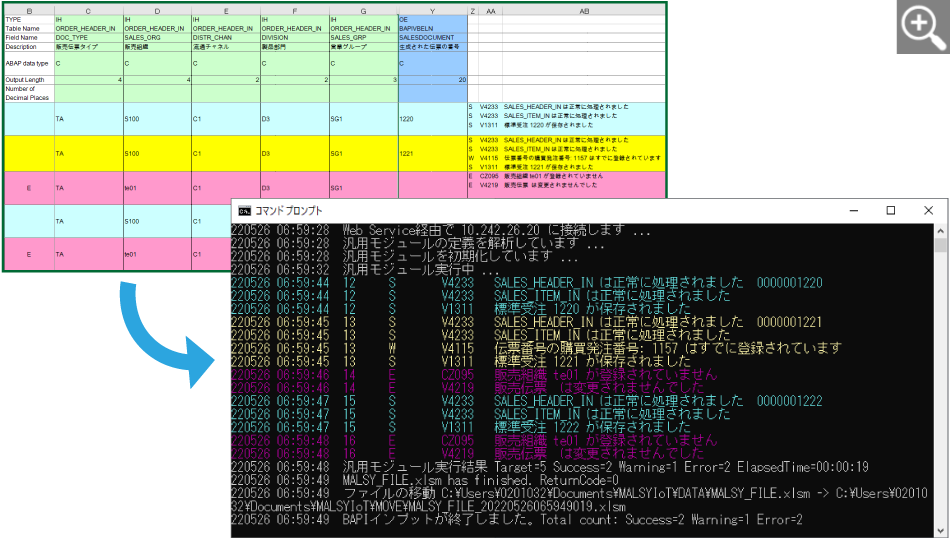Viewport: 950px width, 538px height.
Task: Select column AB header in spreadsheet
Action: (x=584, y=11)
